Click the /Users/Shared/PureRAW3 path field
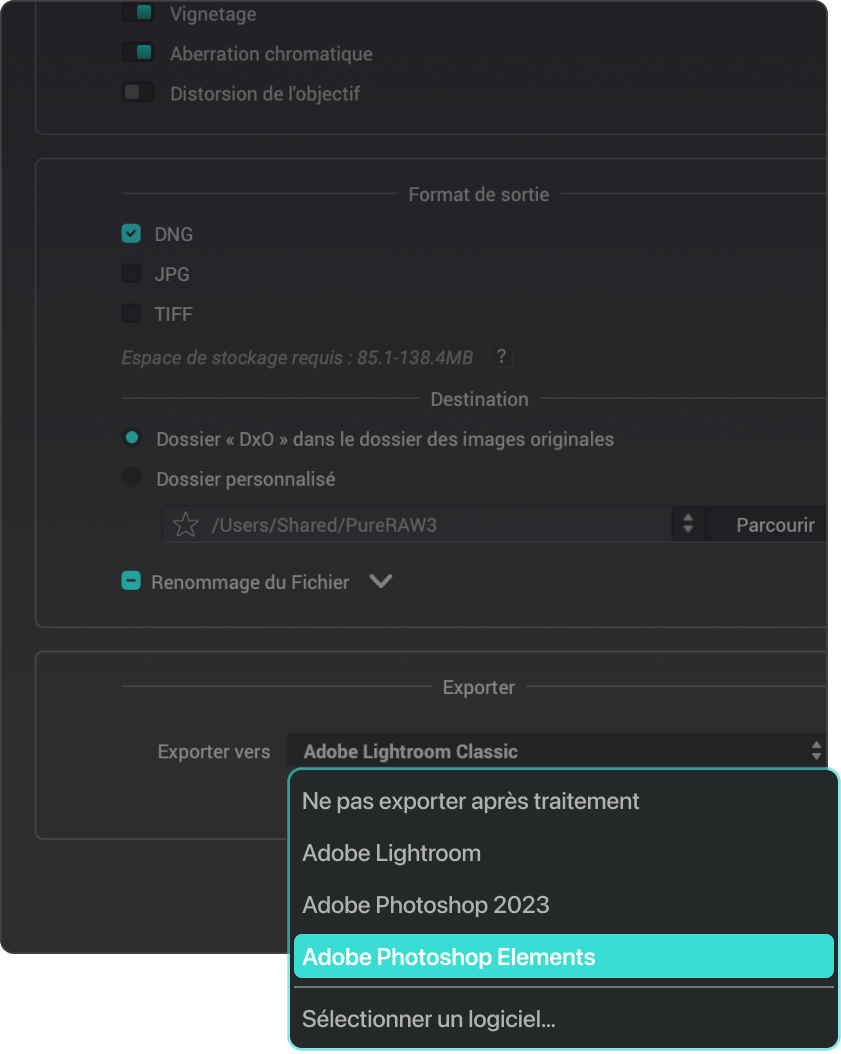841x1054 pixels. point(417,524)
